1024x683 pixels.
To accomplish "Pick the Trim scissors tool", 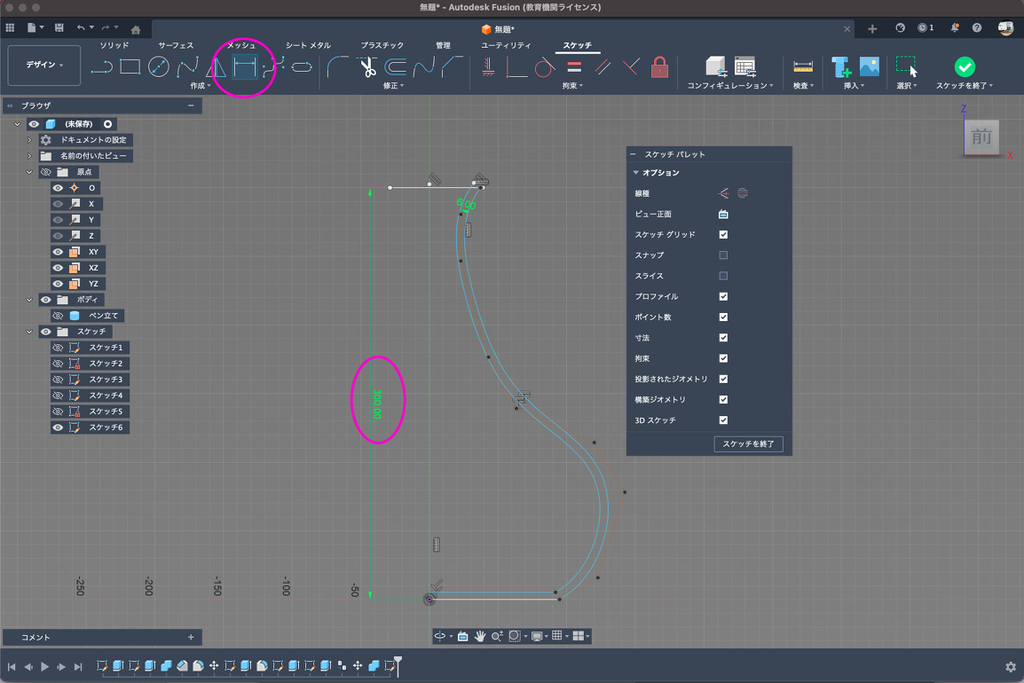I will [367, 67].
